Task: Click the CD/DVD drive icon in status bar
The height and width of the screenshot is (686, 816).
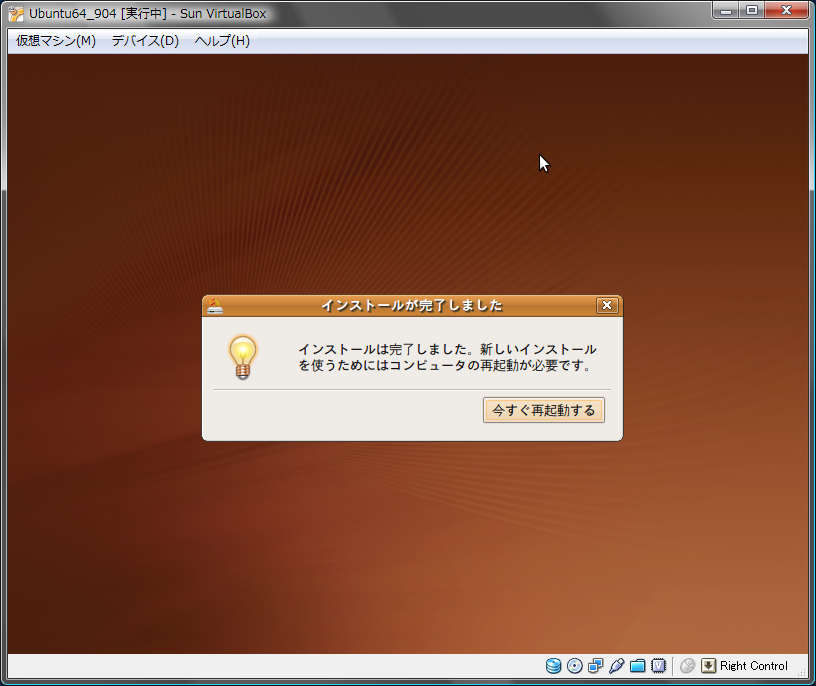Action: click(x=575, y=666)
